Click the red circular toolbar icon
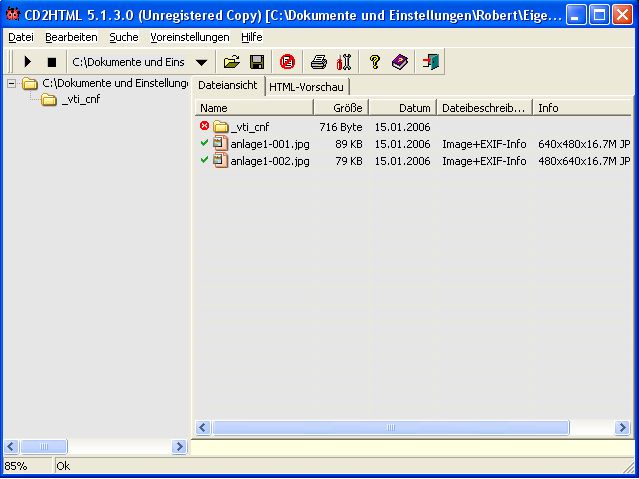Image resolution: width=639 pixels, height=479 pixels. coord(288,62)
